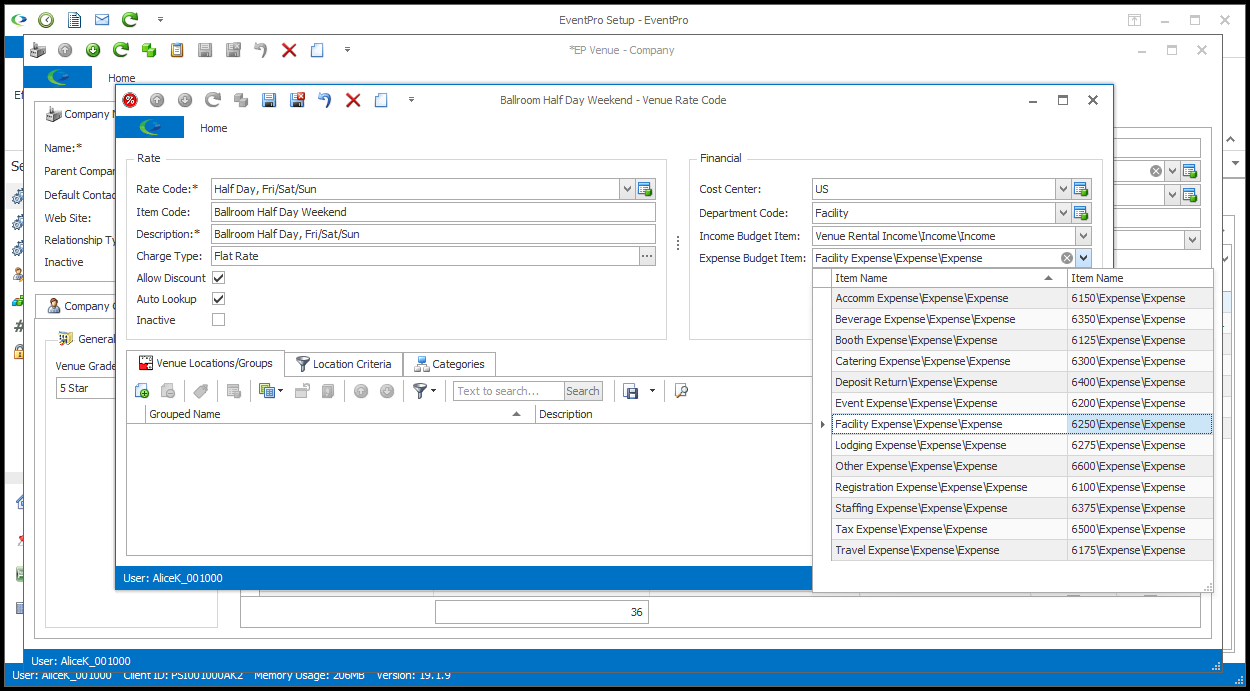The width and height of the screenshot is (1250, 691).
Task: Open Charge Type ellipsis button
Action: [x=647, y=257]
